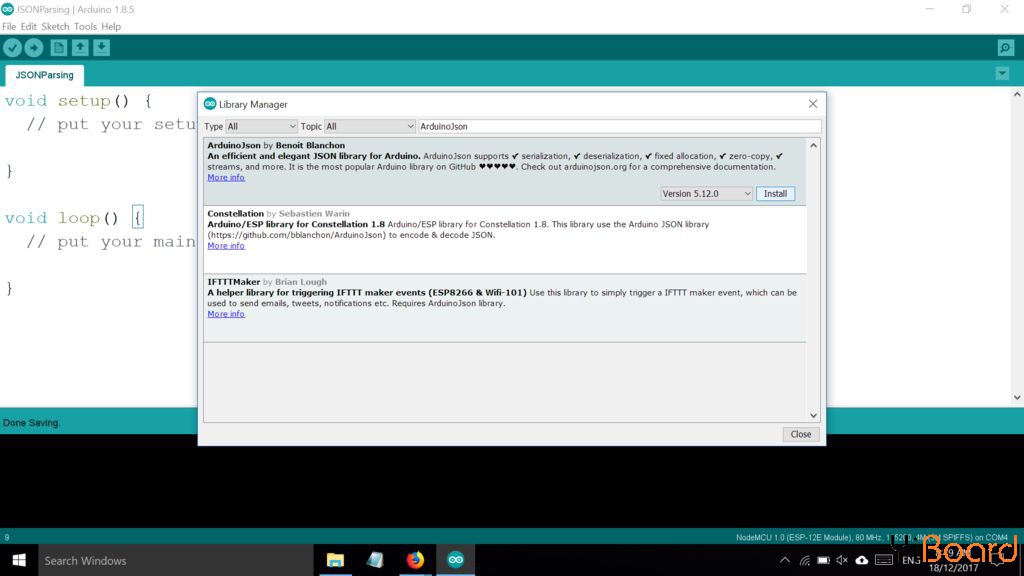Open Firefox from the taskbar
This screenshot has height=576, width=1024.
coord(415,560)
